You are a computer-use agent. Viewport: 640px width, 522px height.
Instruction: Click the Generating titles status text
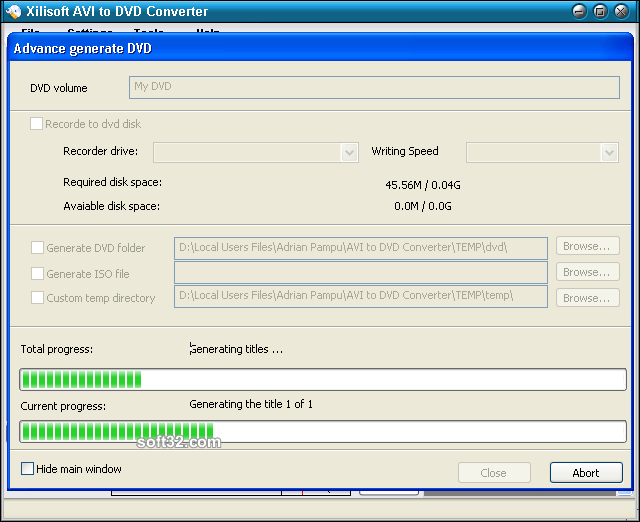[x=236, y=349]
